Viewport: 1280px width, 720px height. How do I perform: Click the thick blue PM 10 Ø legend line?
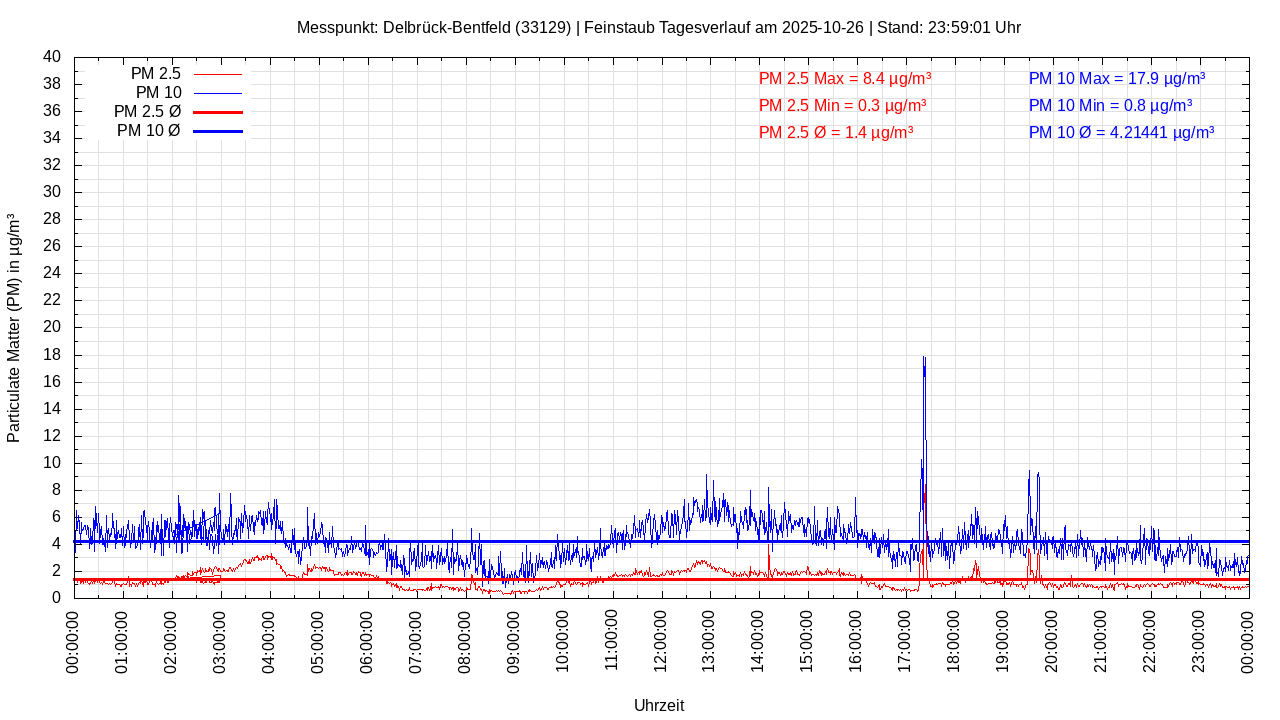(x=217, y=131)
